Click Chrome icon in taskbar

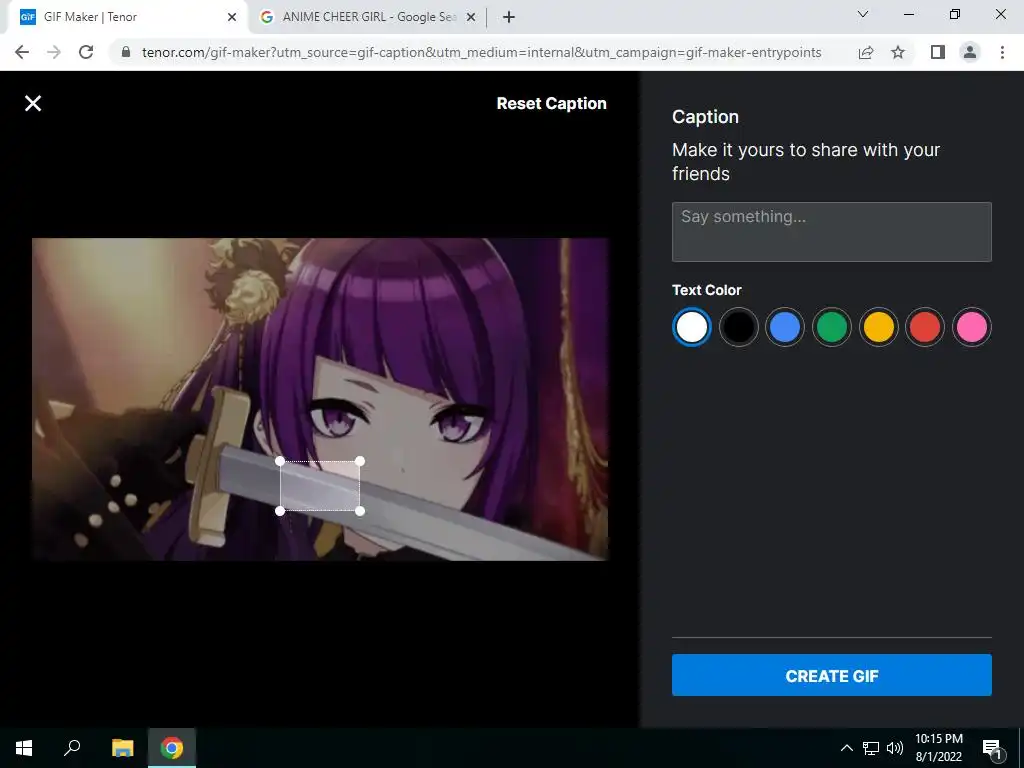pos(172,748)
